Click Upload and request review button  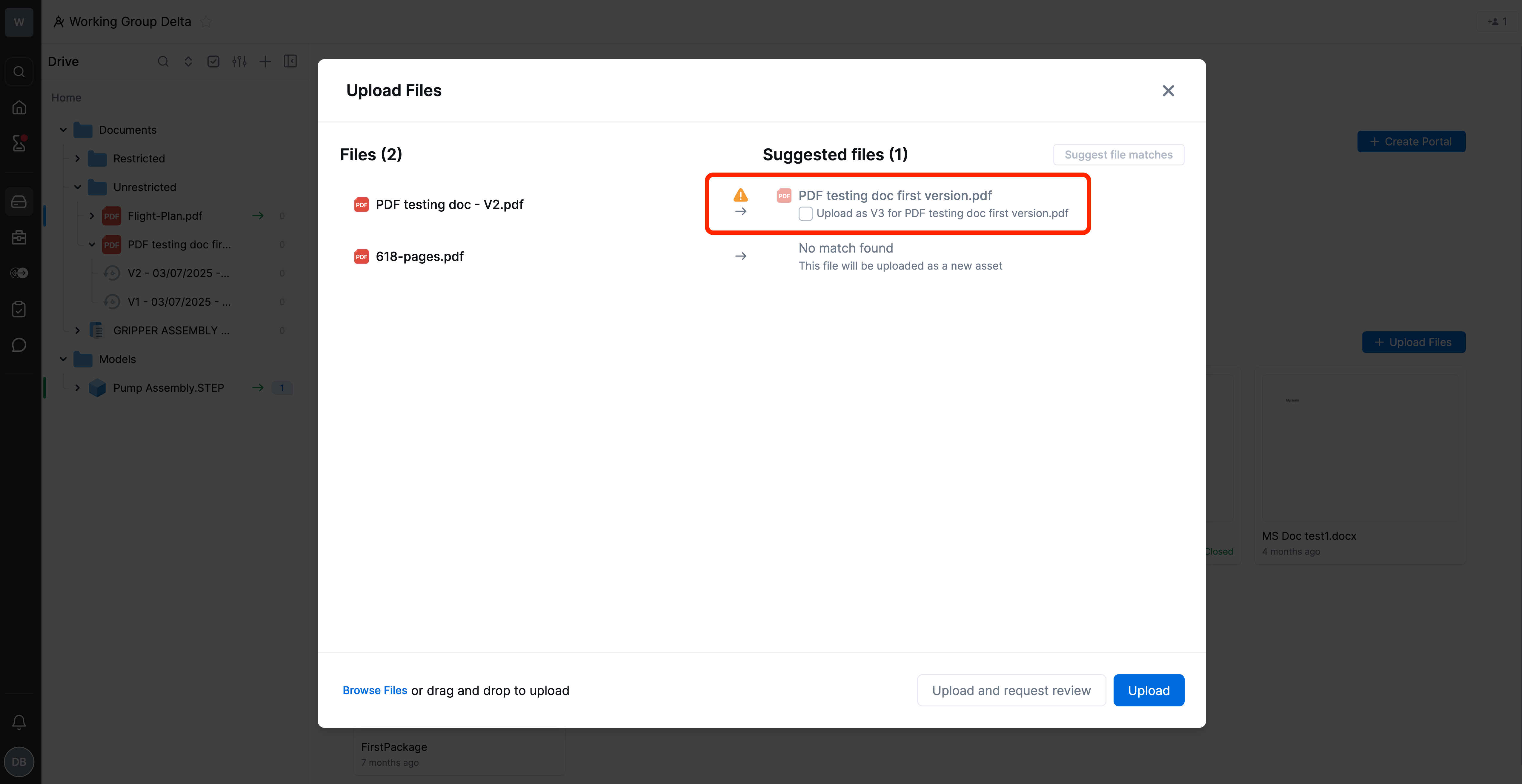point(1011,690)
